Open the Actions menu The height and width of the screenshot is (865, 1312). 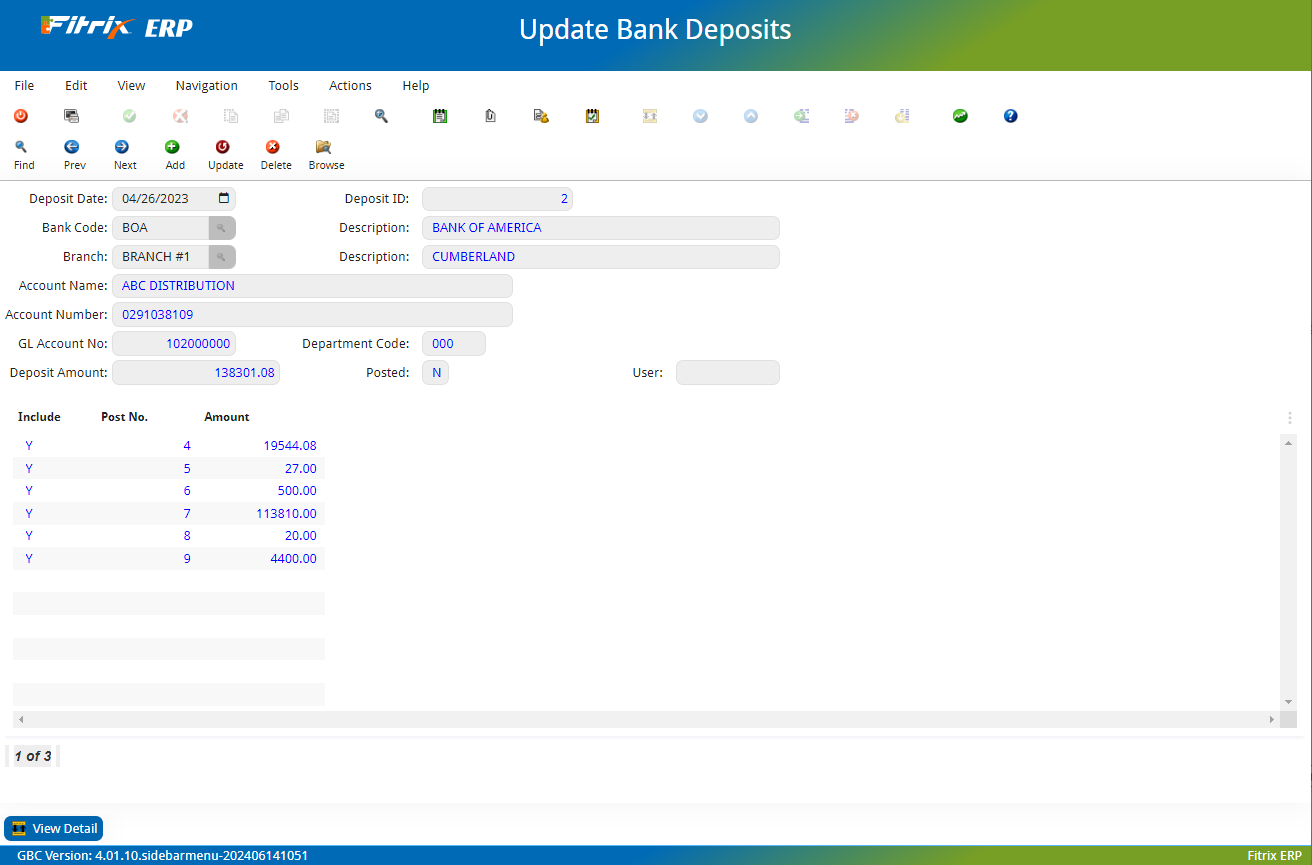click(x=349, y=85)
